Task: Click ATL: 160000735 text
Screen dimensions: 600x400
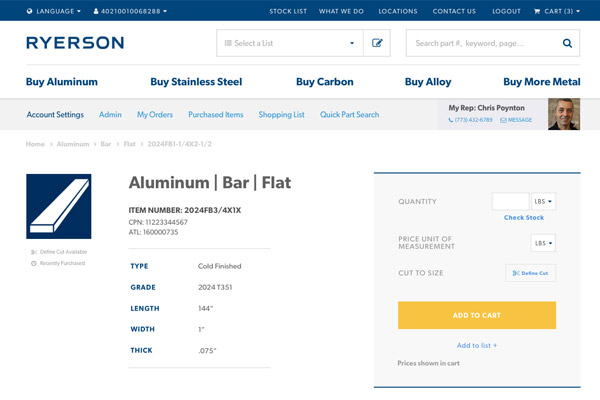Action: click(x=153, y=232)
